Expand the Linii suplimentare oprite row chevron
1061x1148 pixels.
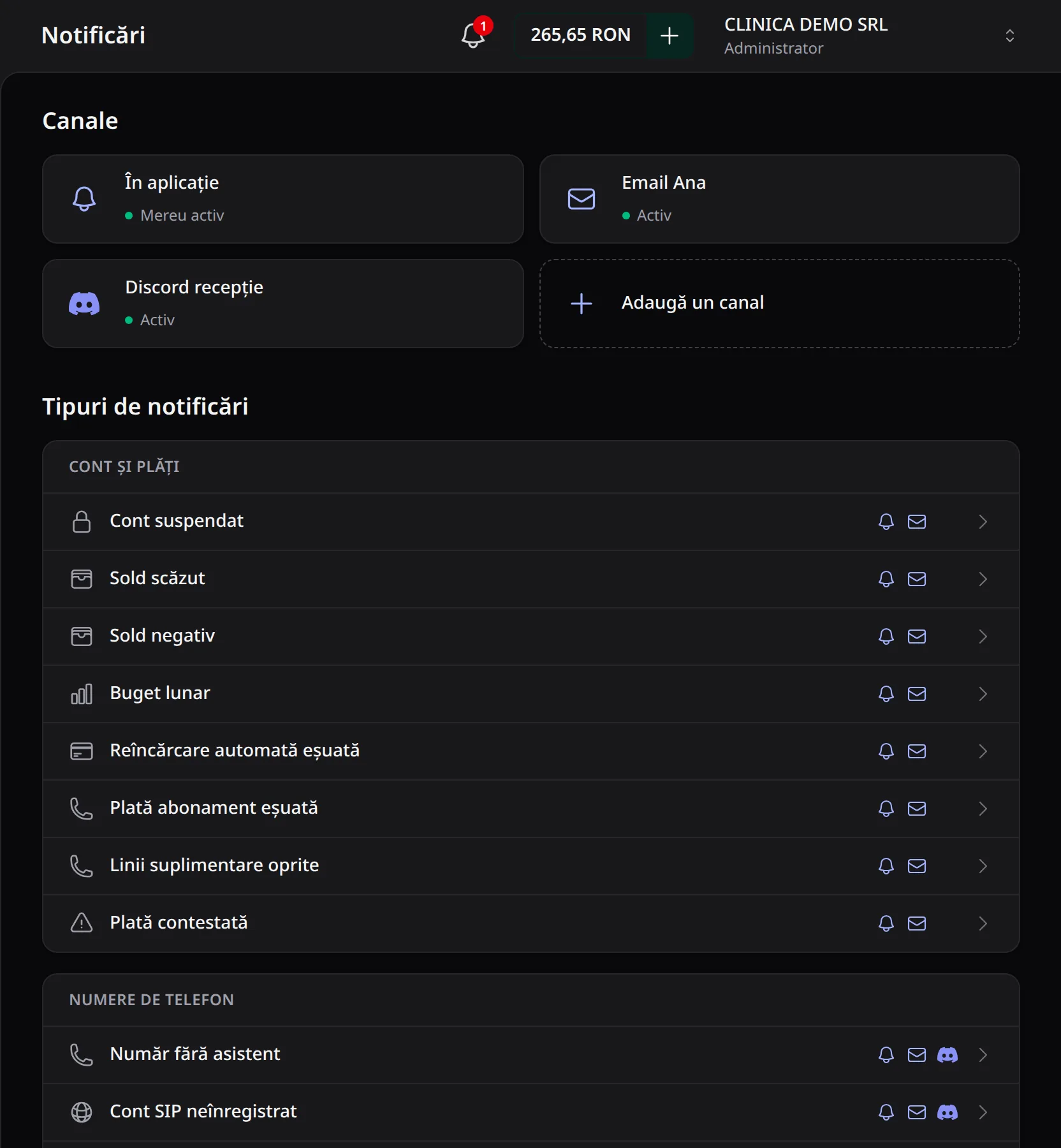coord(983,866)
